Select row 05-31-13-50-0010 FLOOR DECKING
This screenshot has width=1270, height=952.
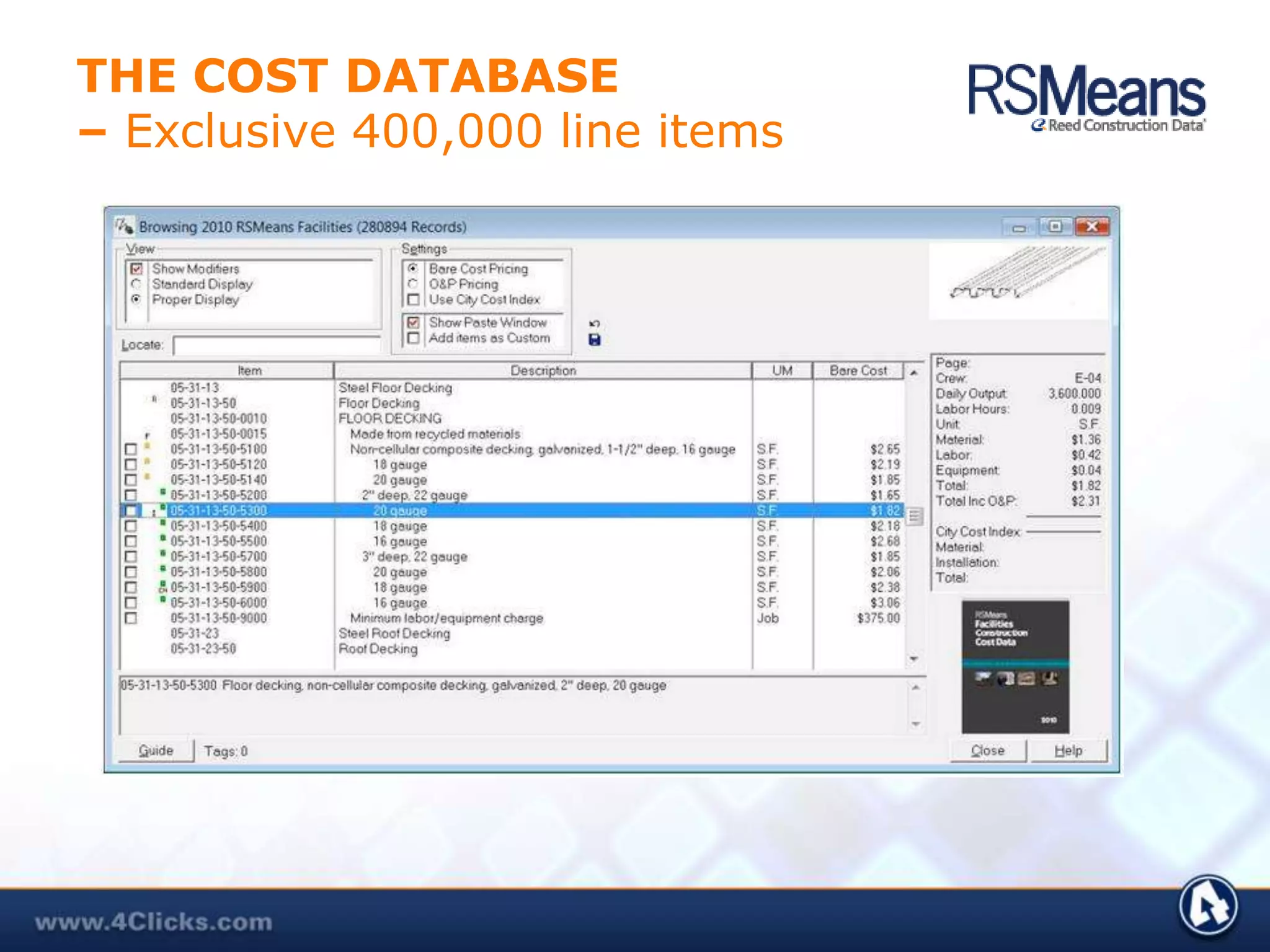(x=512, y=418)
